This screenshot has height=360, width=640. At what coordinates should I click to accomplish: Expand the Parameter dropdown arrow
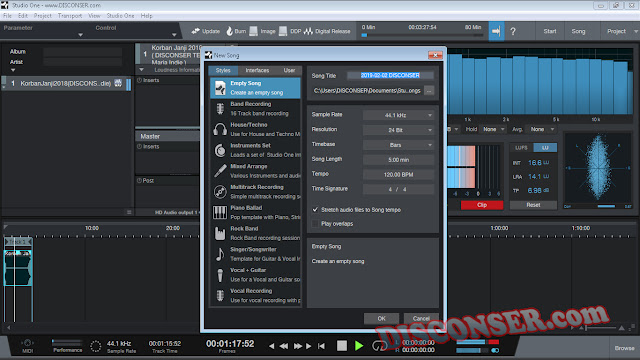coord(80,35)
